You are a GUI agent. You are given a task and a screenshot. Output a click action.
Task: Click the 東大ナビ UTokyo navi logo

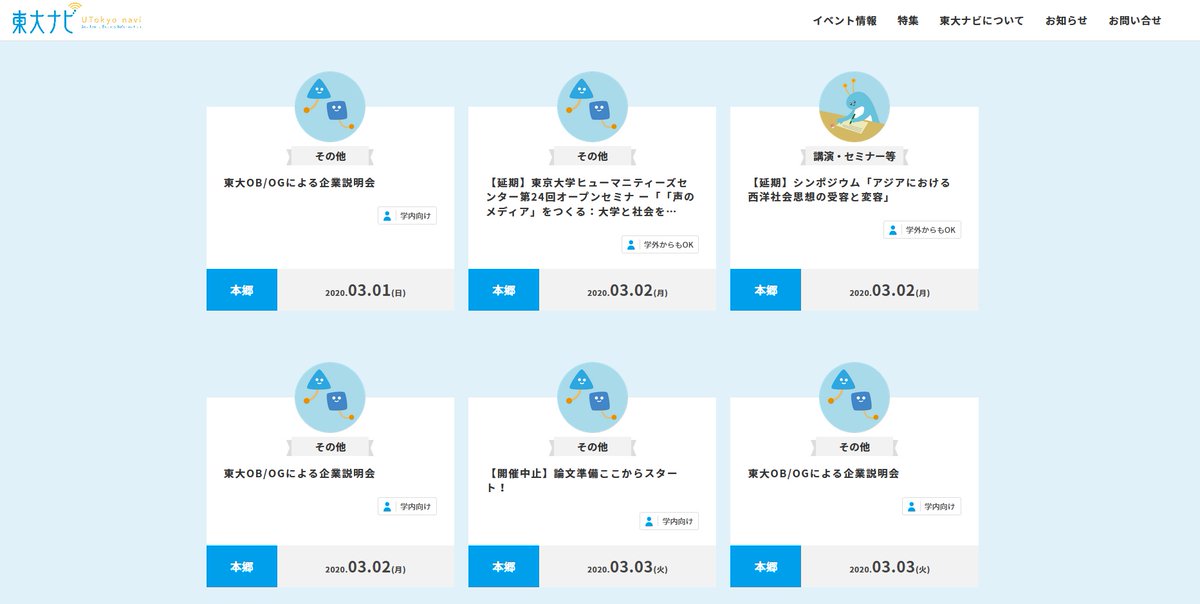point(77,20)
